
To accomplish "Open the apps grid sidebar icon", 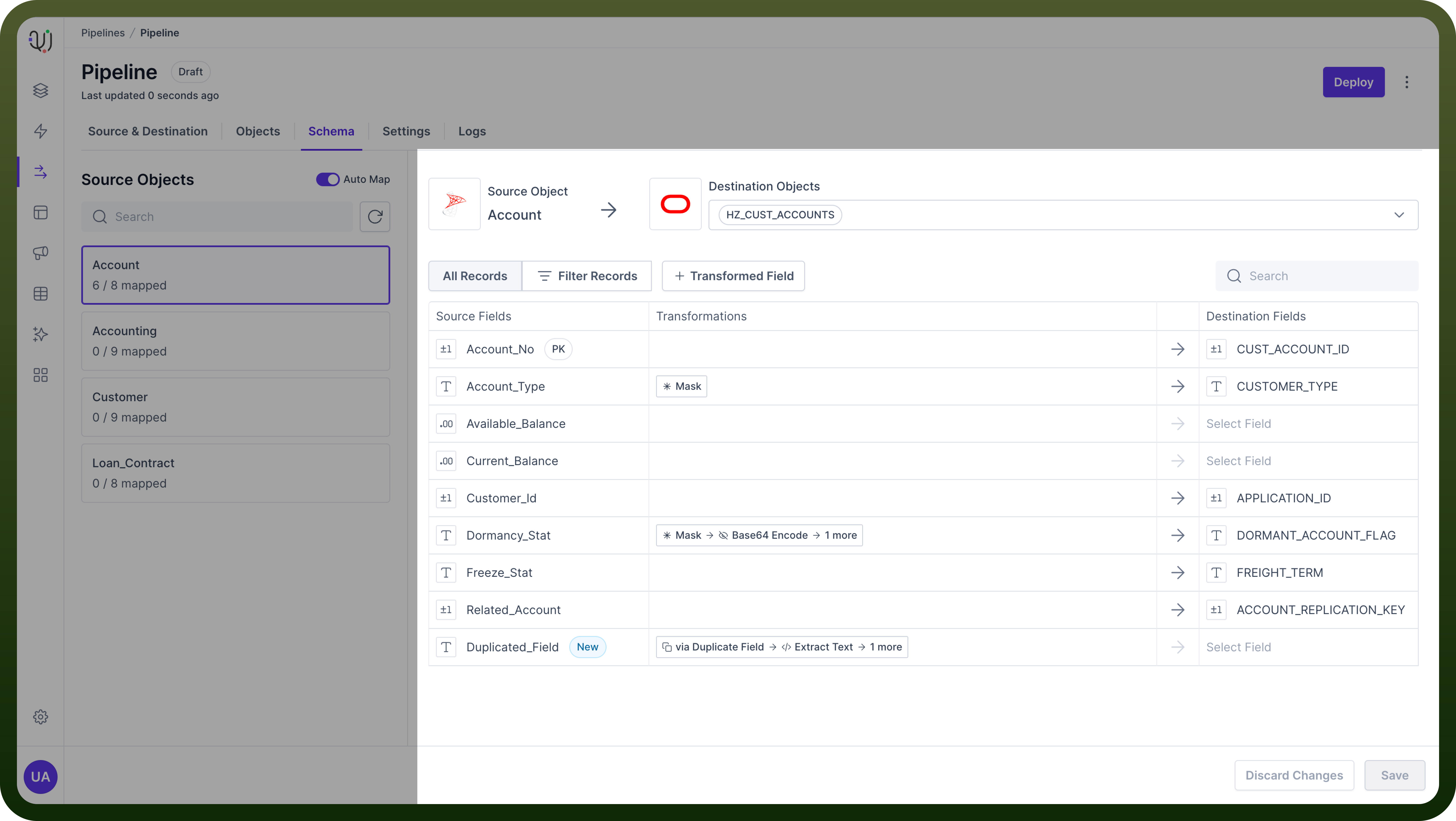I will coord(41,375).
